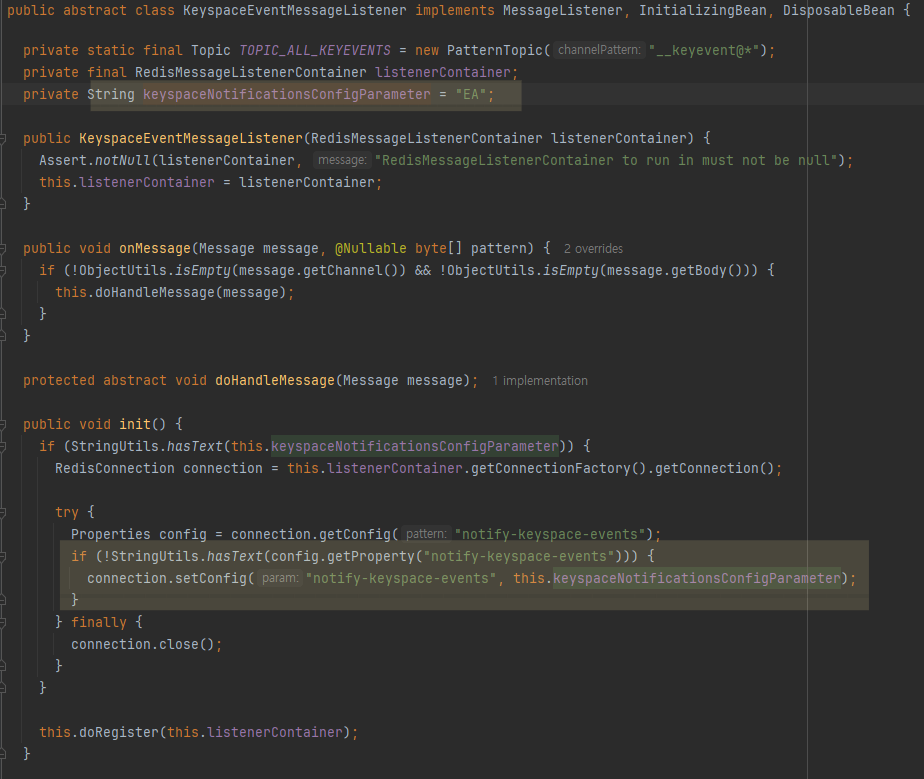Click the connection.close() statement

point(146,645)
